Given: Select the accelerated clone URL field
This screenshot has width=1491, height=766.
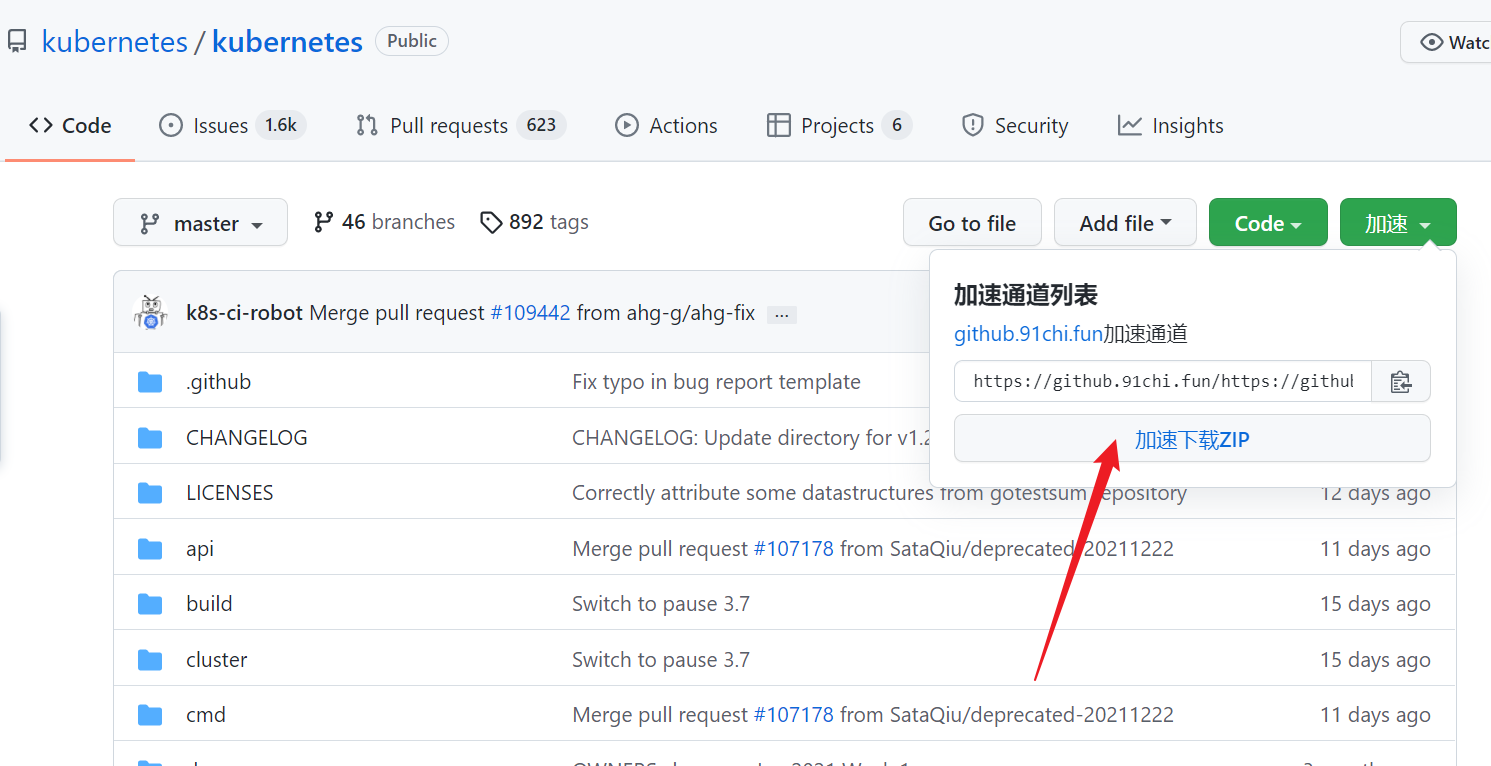Looking at the screenshot, I should [1163, 381].
